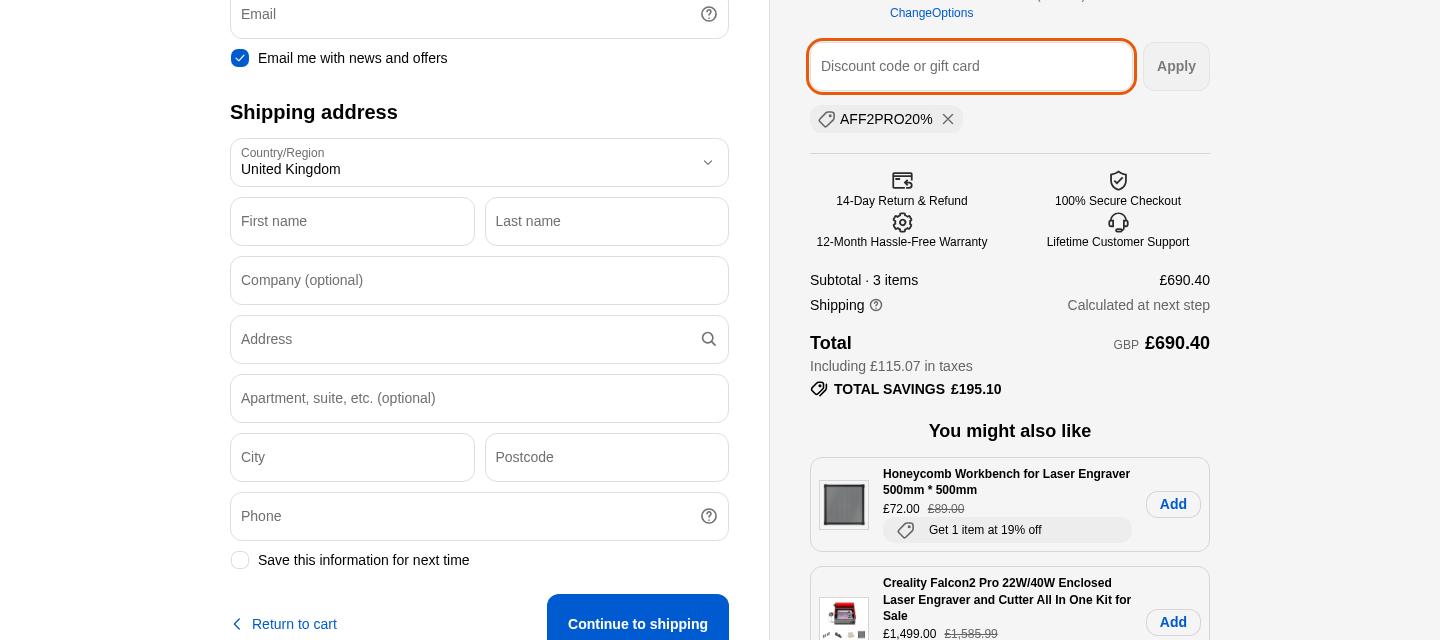Click the You might also like heading
The height and width of the screenshot is (640, 1440).
(1010, 431)
